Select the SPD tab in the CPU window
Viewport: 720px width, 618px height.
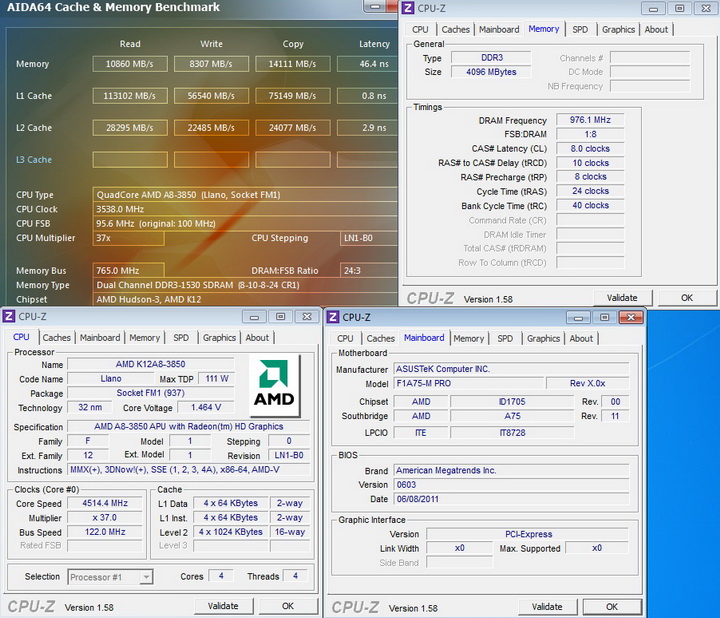180,337
